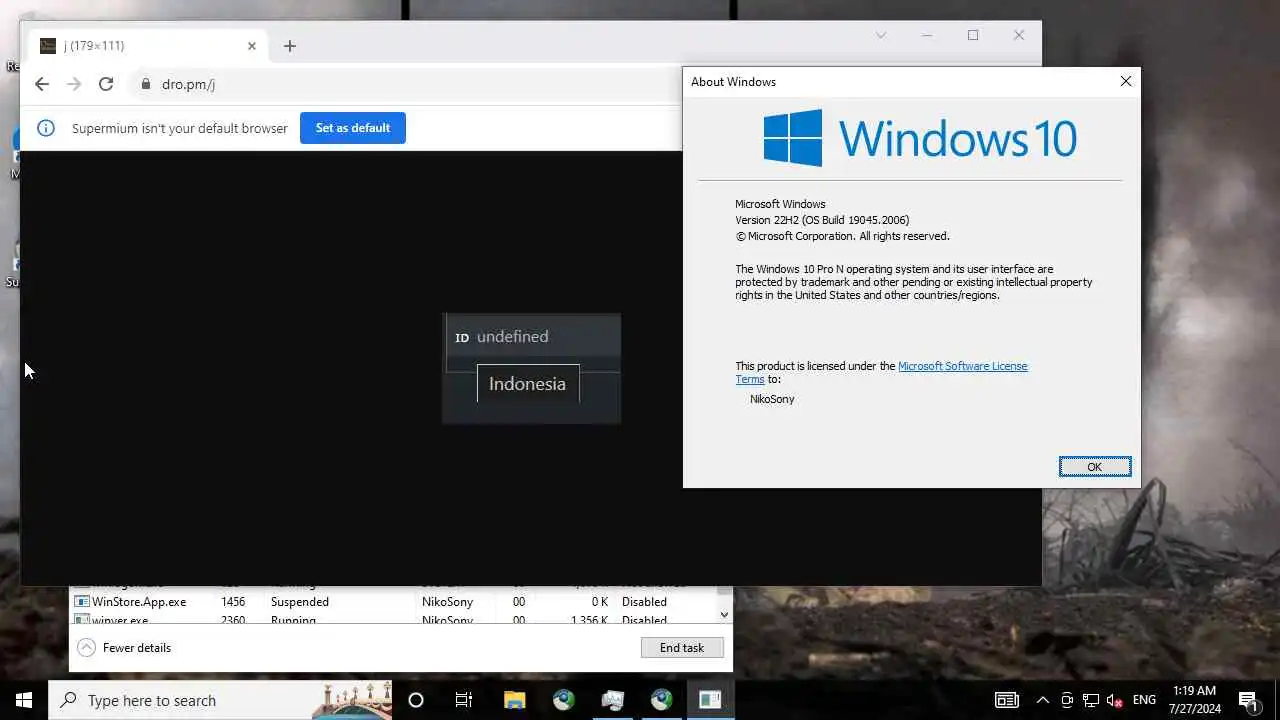
Task: Open the tab search dropdown chevron
Action: click(x=881, y=35)
